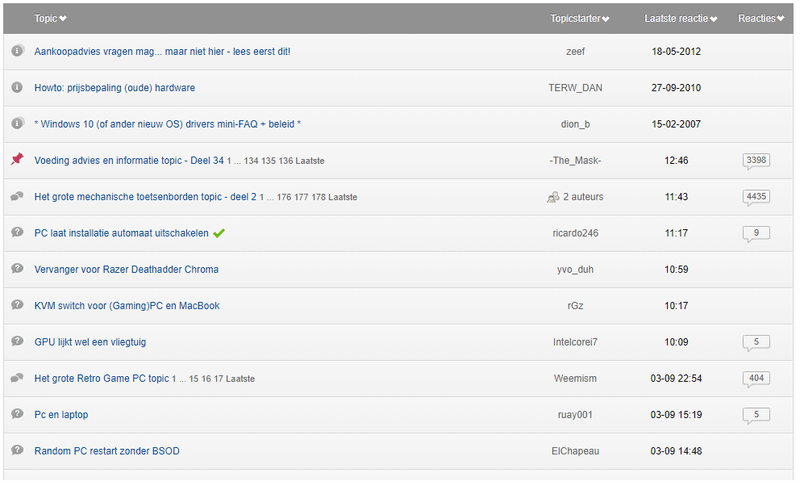The height and width of the screenshot is (494, 800).
Task: Click question bubble icon beside KVM switch topic
Action: (x=17, y=305)
